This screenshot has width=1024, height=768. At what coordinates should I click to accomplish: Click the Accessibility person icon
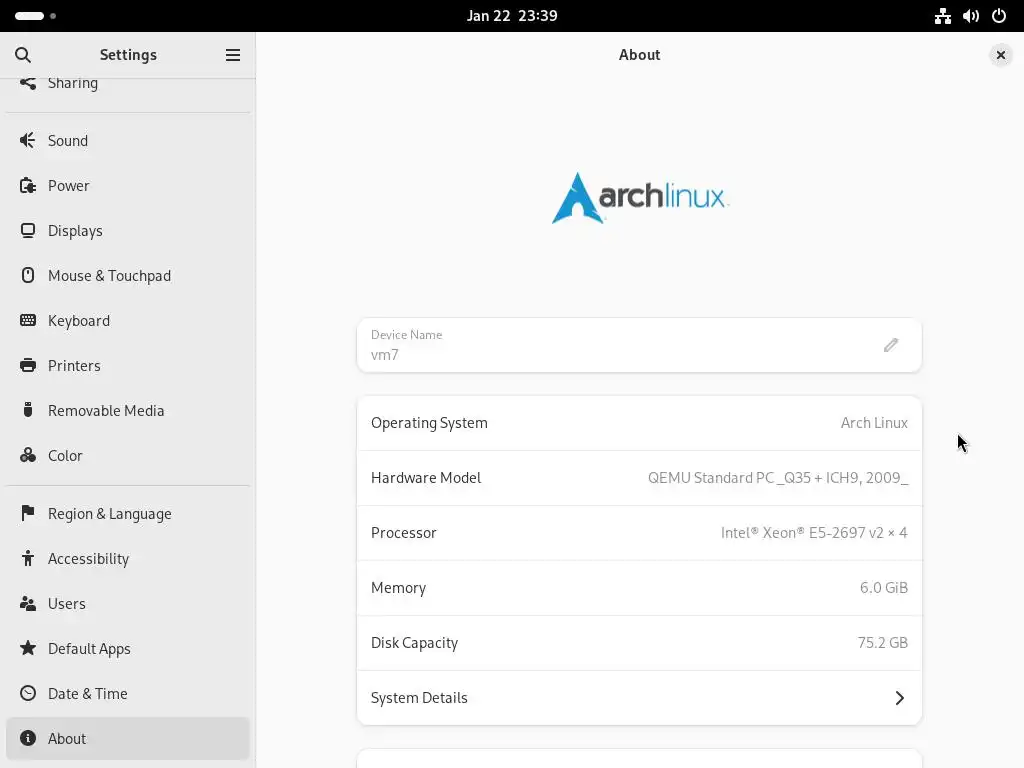[x=27, y=558]
